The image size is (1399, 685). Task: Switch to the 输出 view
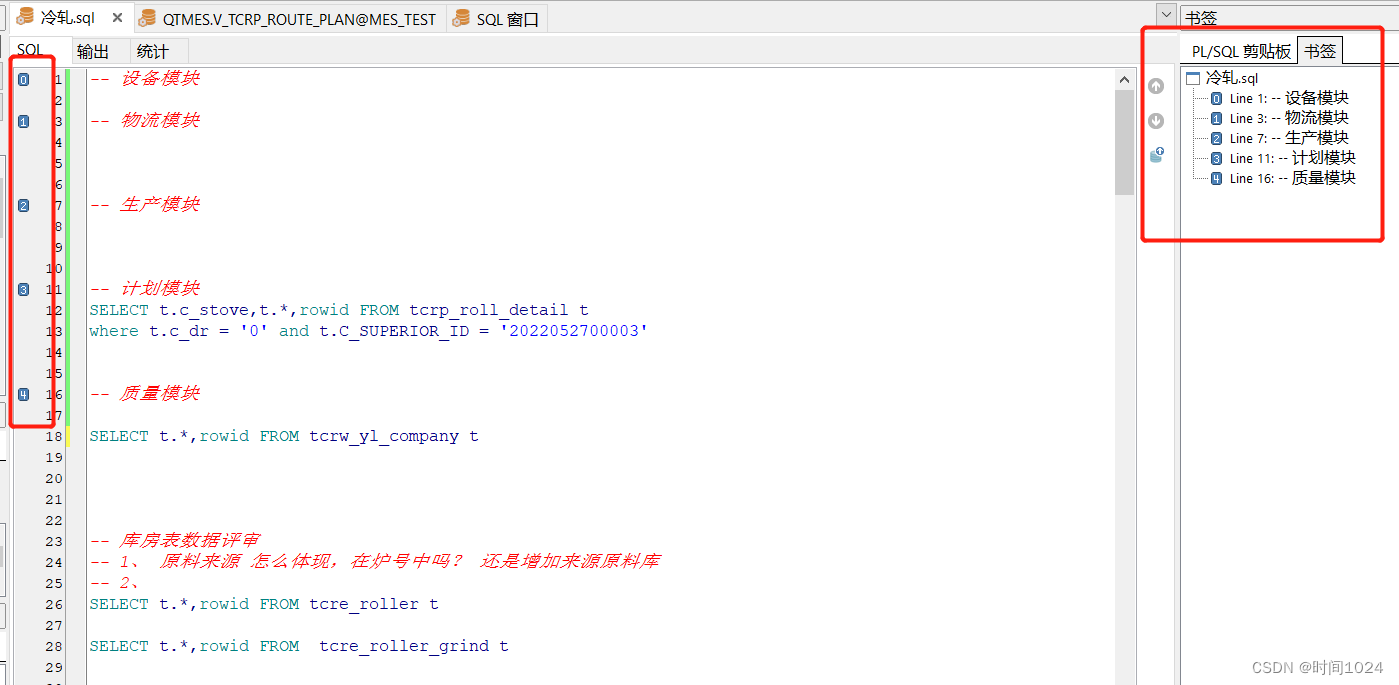click(94, 50)
